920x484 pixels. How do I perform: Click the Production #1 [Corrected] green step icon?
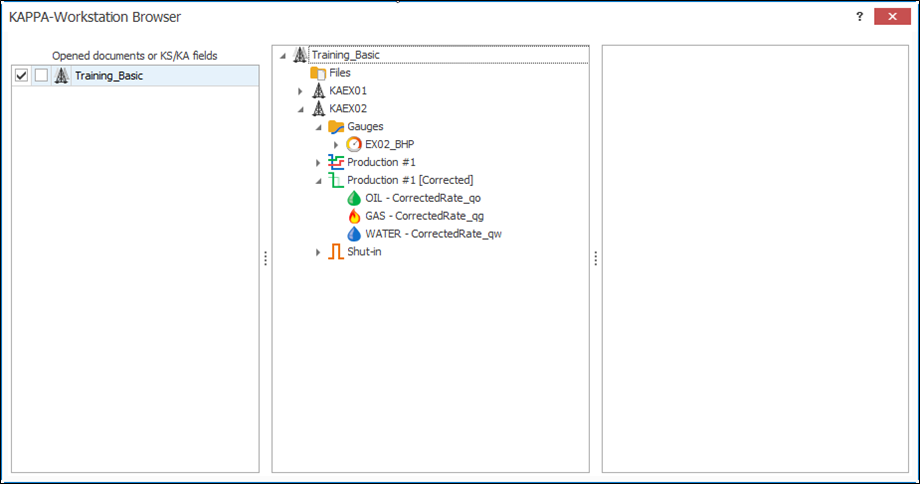(336, 180)
